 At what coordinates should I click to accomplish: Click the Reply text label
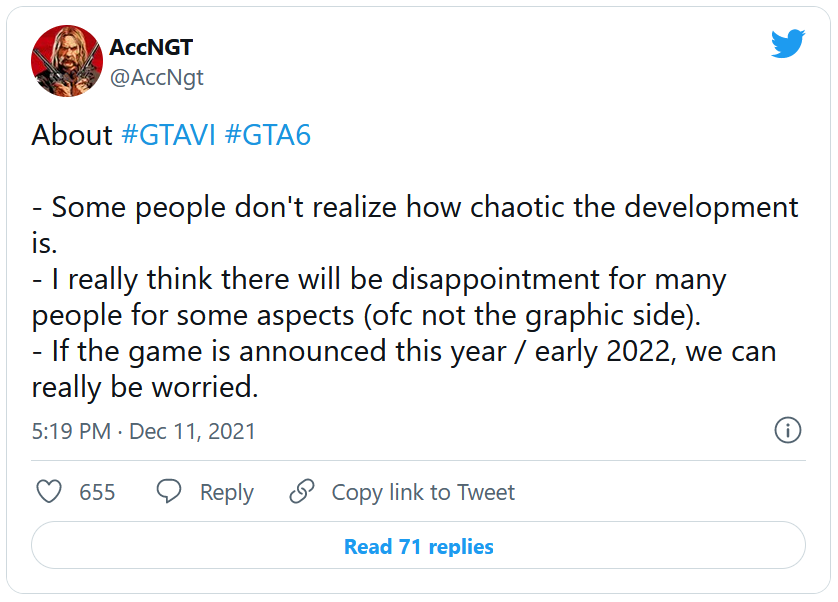pos(226,492)
